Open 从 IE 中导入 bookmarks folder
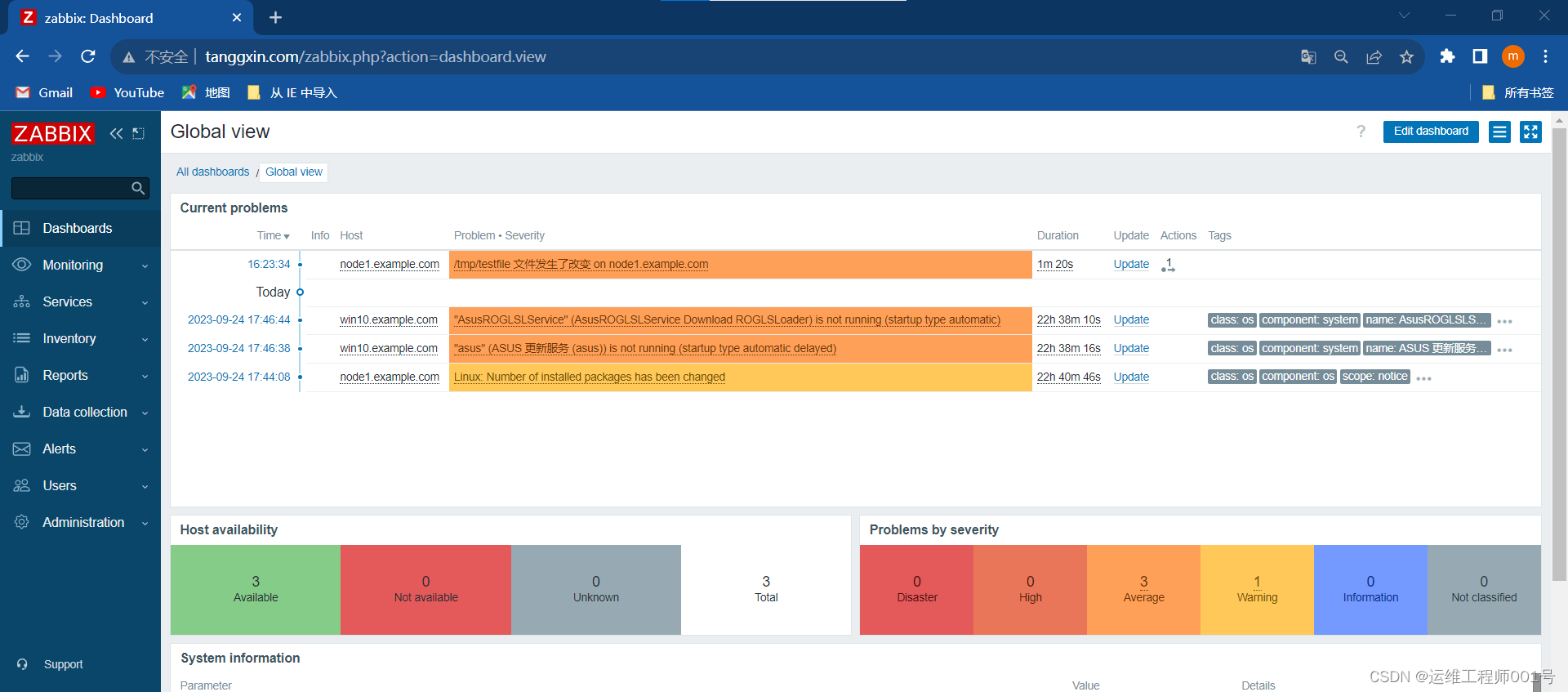The image size is (1568, 692). coord(292,92)
